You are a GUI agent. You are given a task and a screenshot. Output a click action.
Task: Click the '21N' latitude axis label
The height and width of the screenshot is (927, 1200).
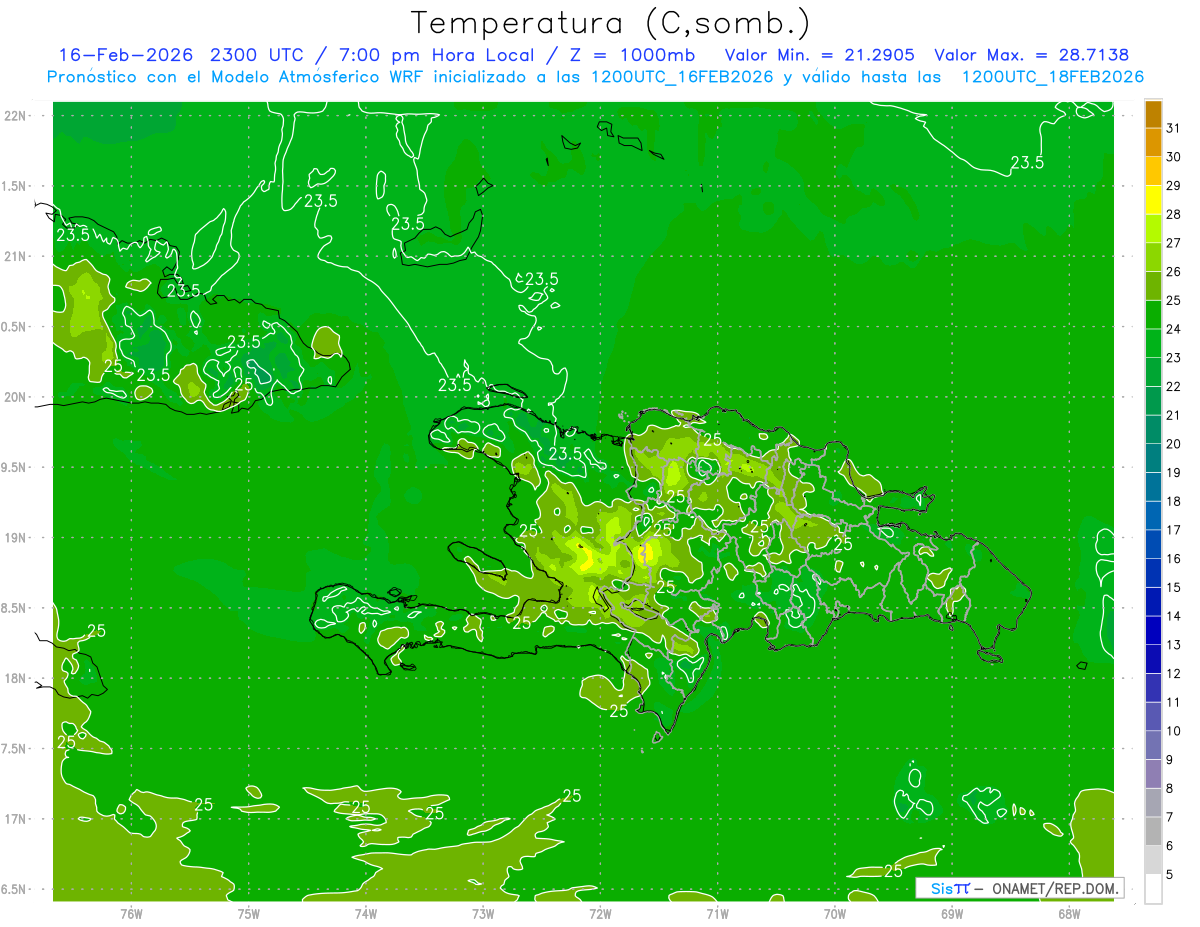14,256
